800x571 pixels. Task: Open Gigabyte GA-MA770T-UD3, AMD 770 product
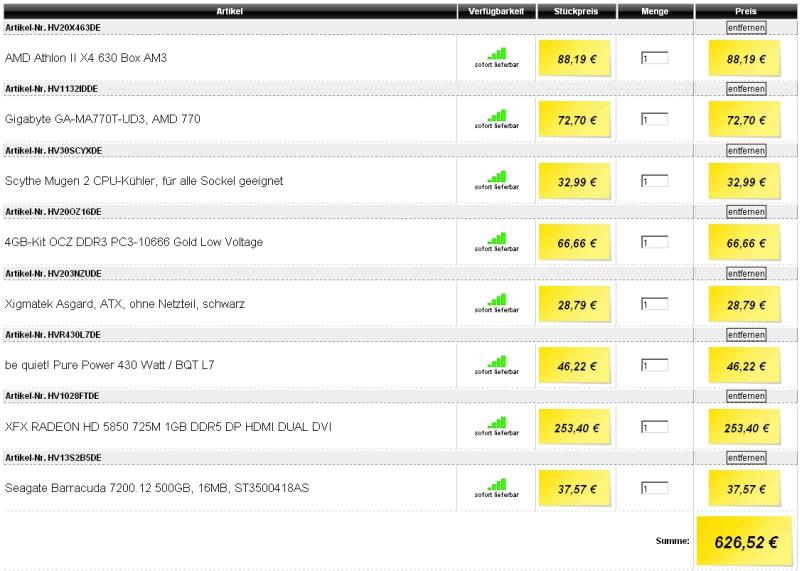[103, 119]
